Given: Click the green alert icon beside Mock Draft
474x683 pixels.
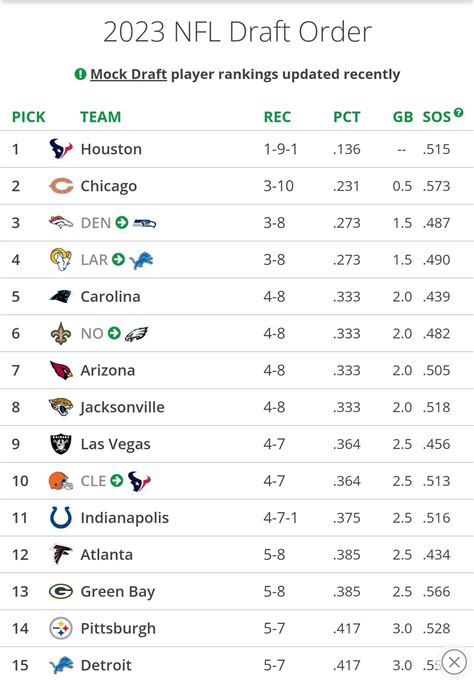Looking at the screenshot, I should 81,74.
